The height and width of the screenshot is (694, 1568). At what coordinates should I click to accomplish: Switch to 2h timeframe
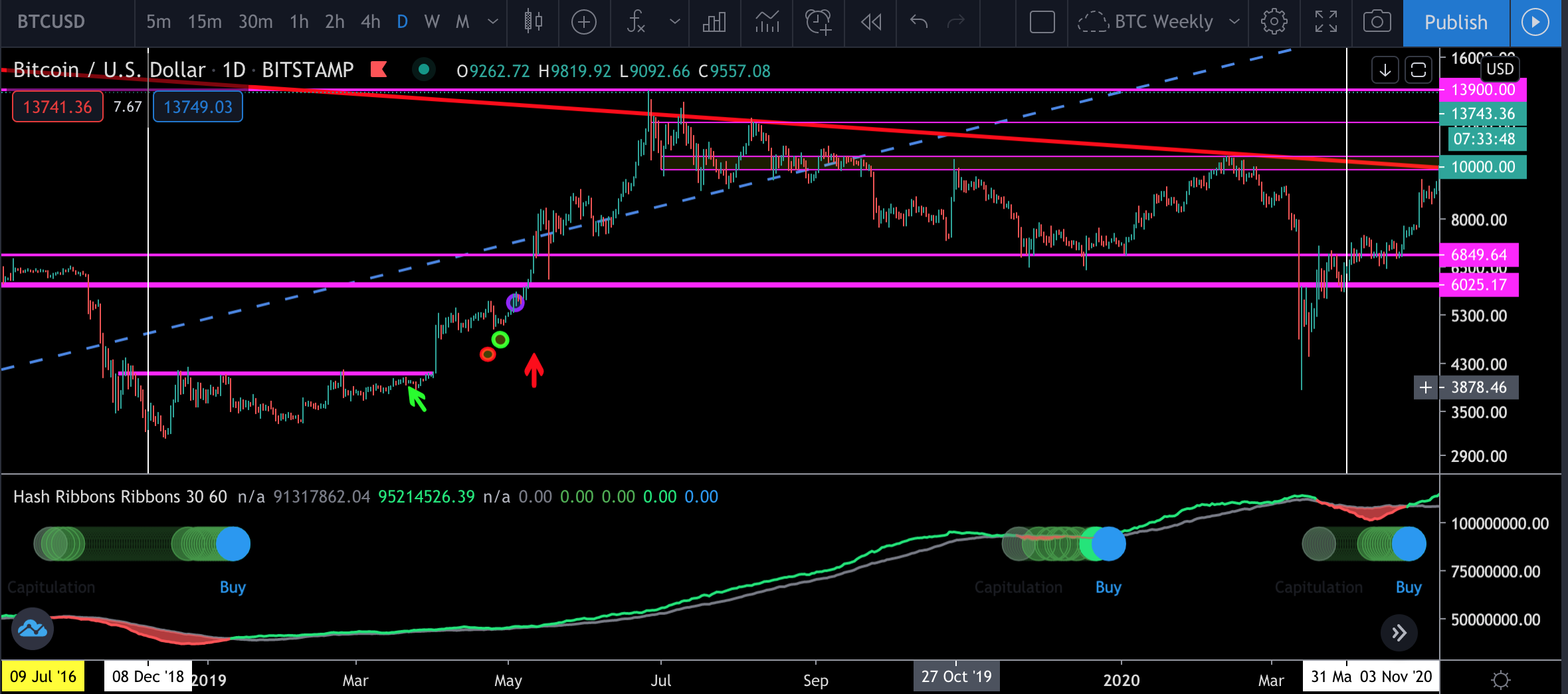(x=335, y=22)
